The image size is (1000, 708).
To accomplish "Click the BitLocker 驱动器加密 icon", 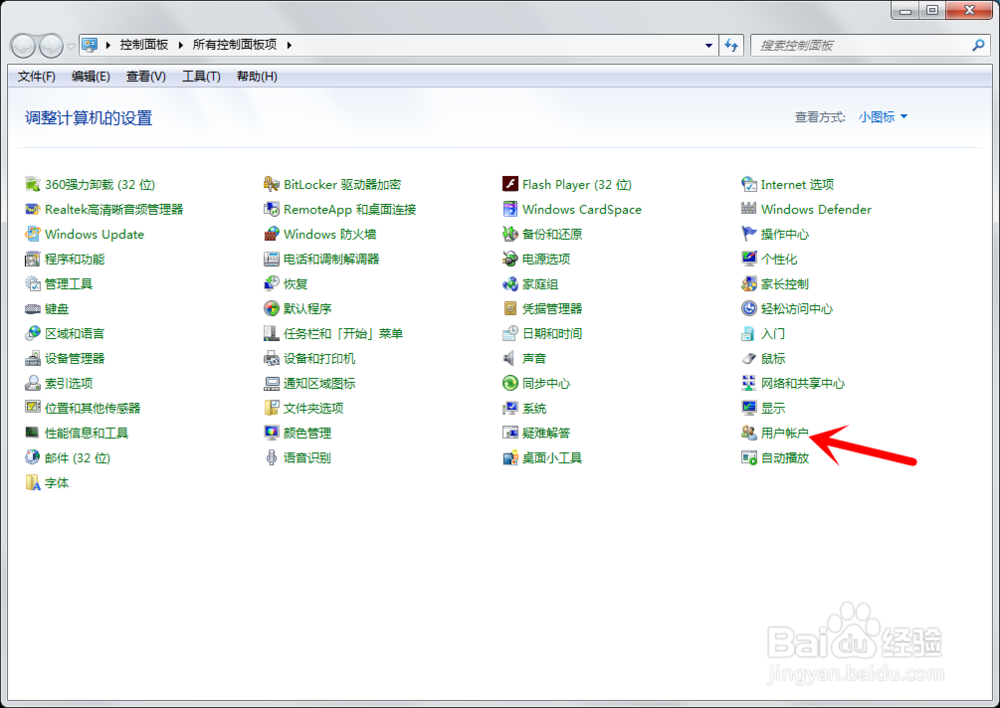I will tap(272, 184).
